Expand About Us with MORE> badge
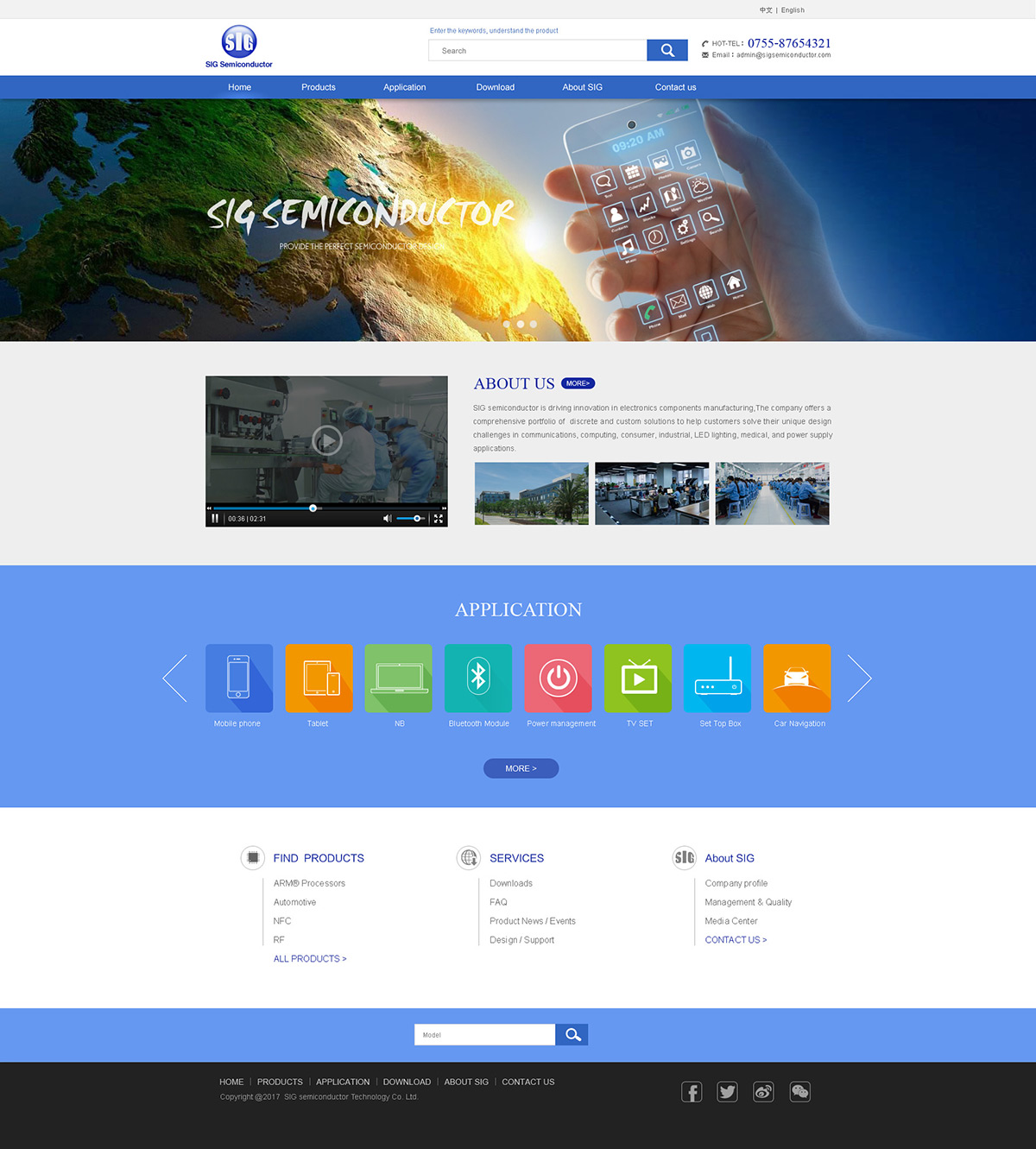1036x1149 pixels. click(x=578, y=383)
